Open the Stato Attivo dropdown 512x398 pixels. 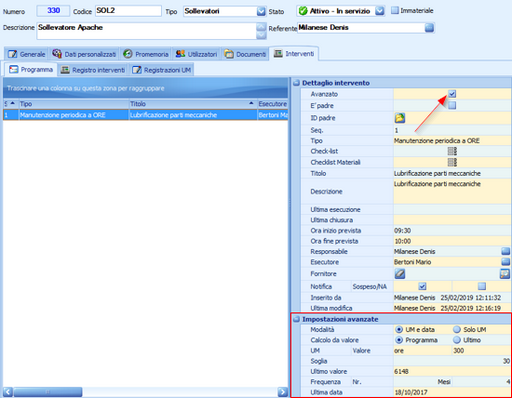[x=380, y=11]
